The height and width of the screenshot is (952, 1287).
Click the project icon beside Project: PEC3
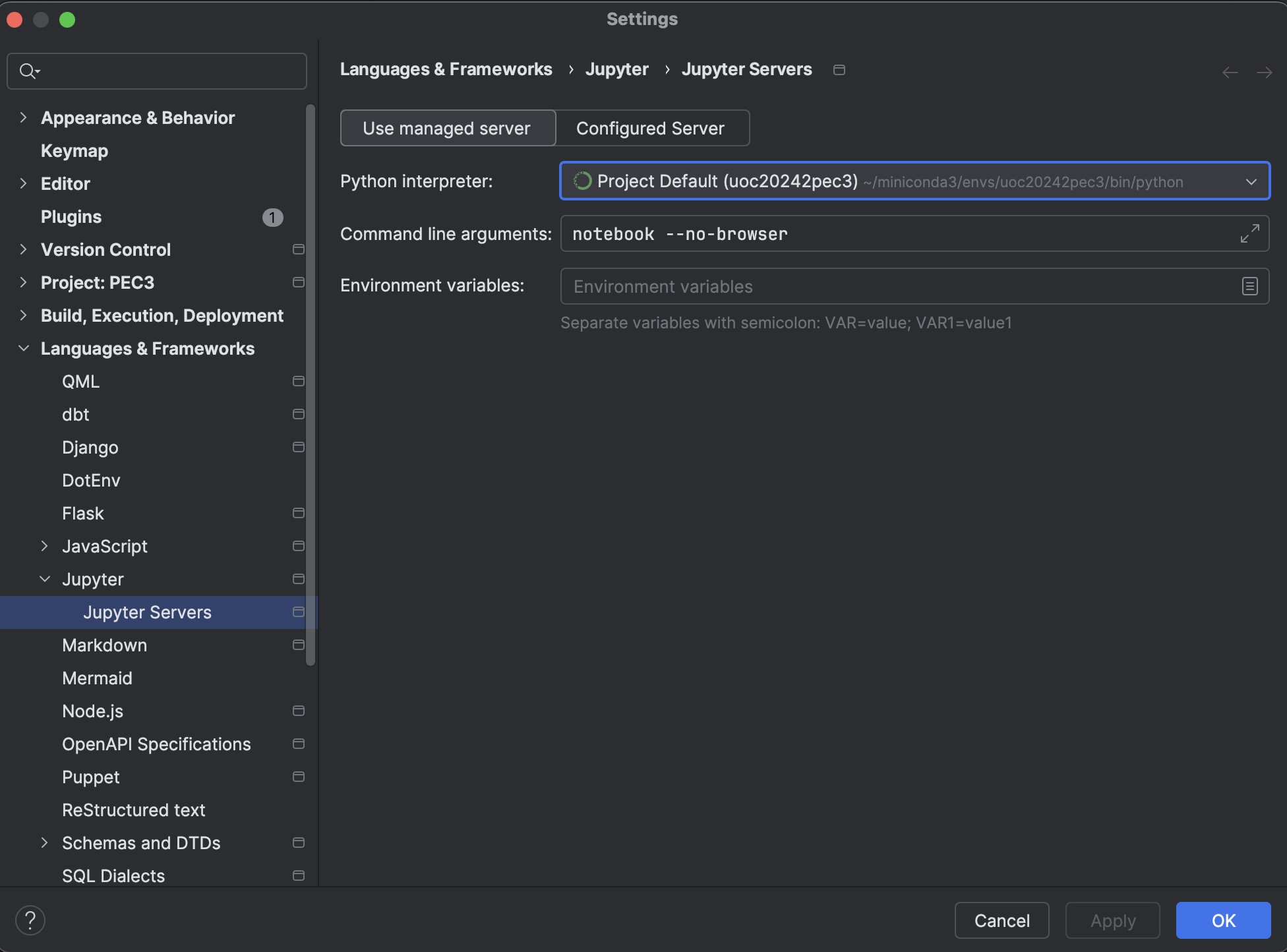298,282
